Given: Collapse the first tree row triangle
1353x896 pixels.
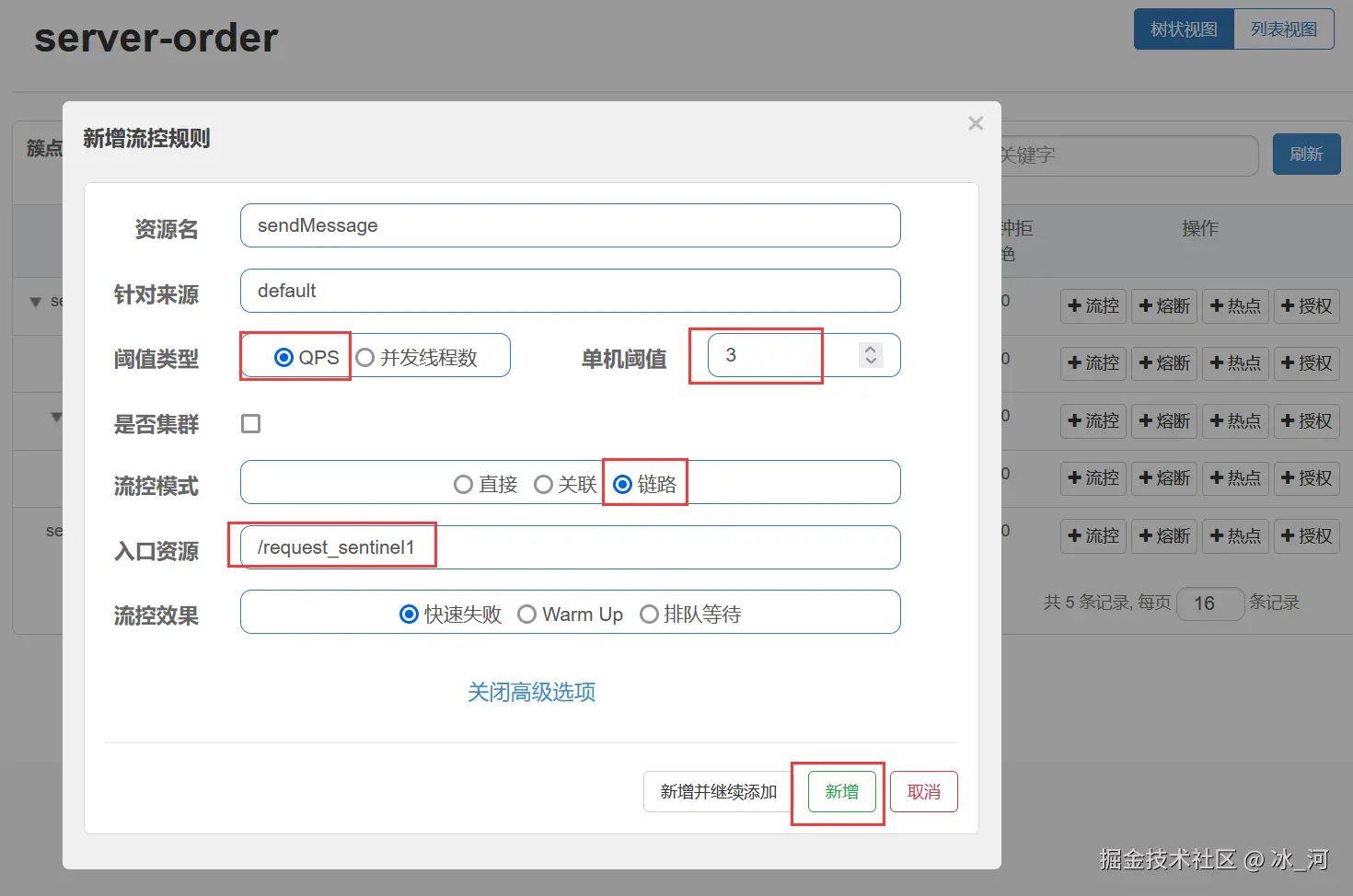Looking at the screenshot, I should pyautogui.click(x=35, y=302).
